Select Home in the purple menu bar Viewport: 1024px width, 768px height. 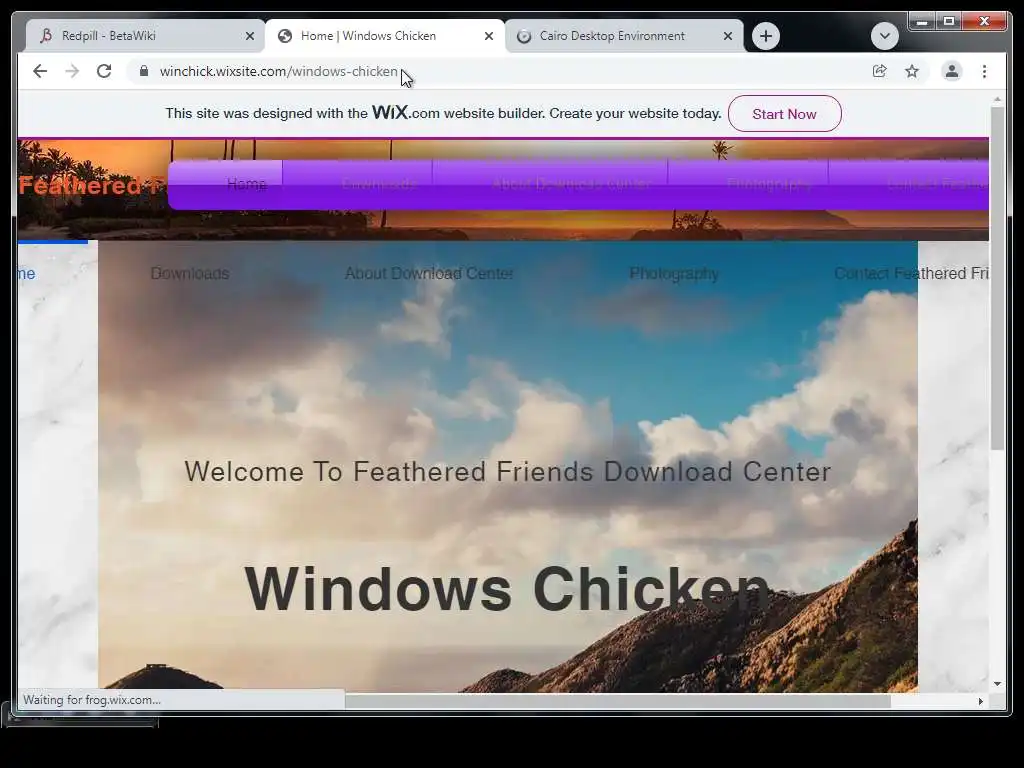246,184
